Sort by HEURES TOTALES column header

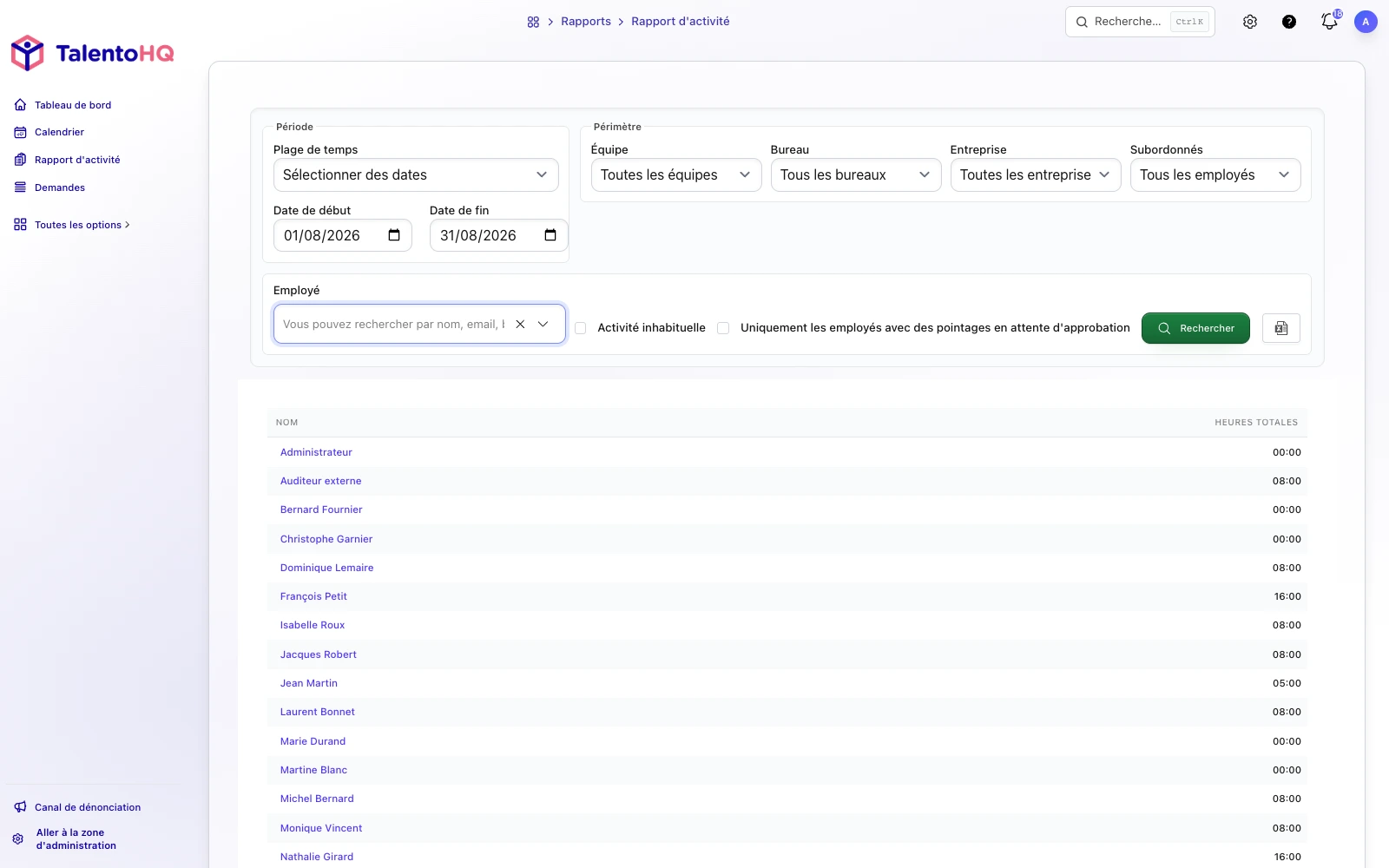(1256, 423)
